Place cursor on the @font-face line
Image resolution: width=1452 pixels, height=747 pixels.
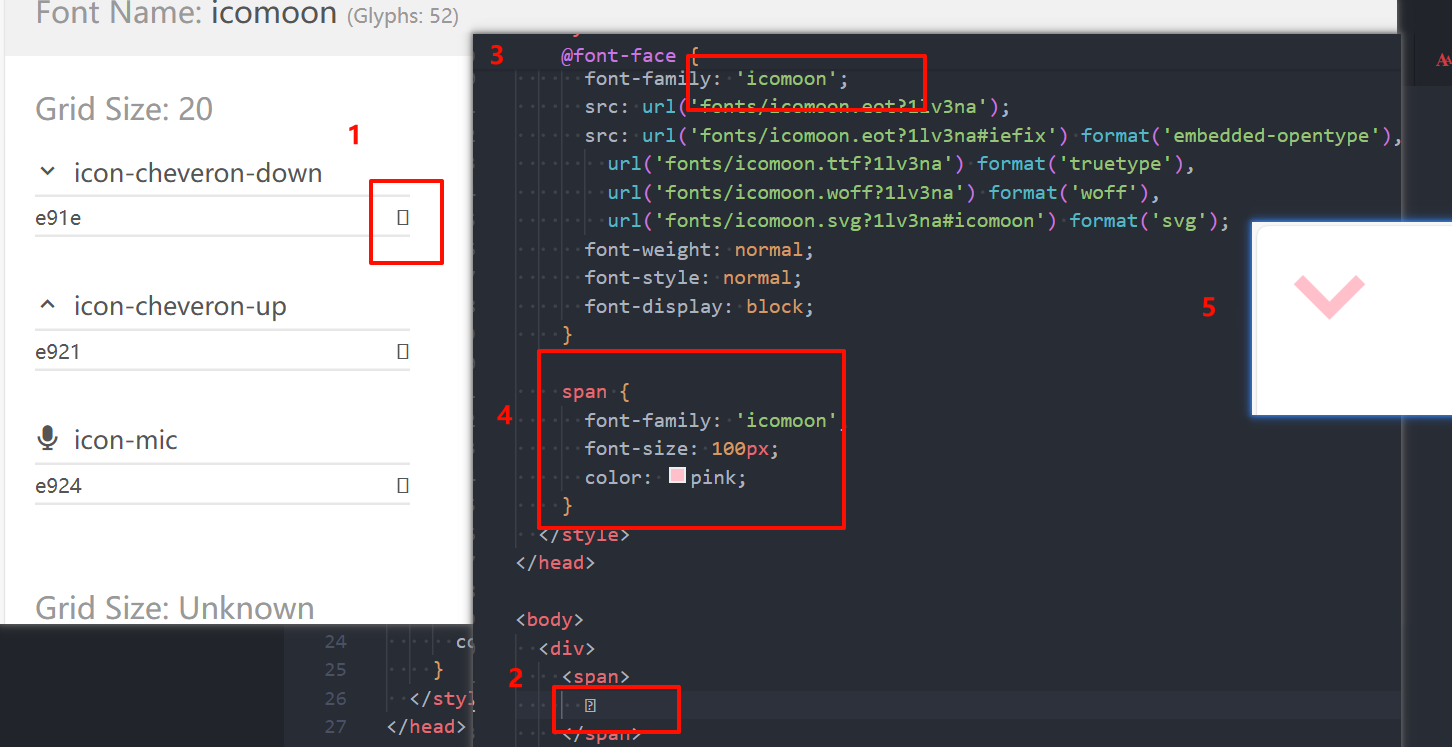(630, 55)
